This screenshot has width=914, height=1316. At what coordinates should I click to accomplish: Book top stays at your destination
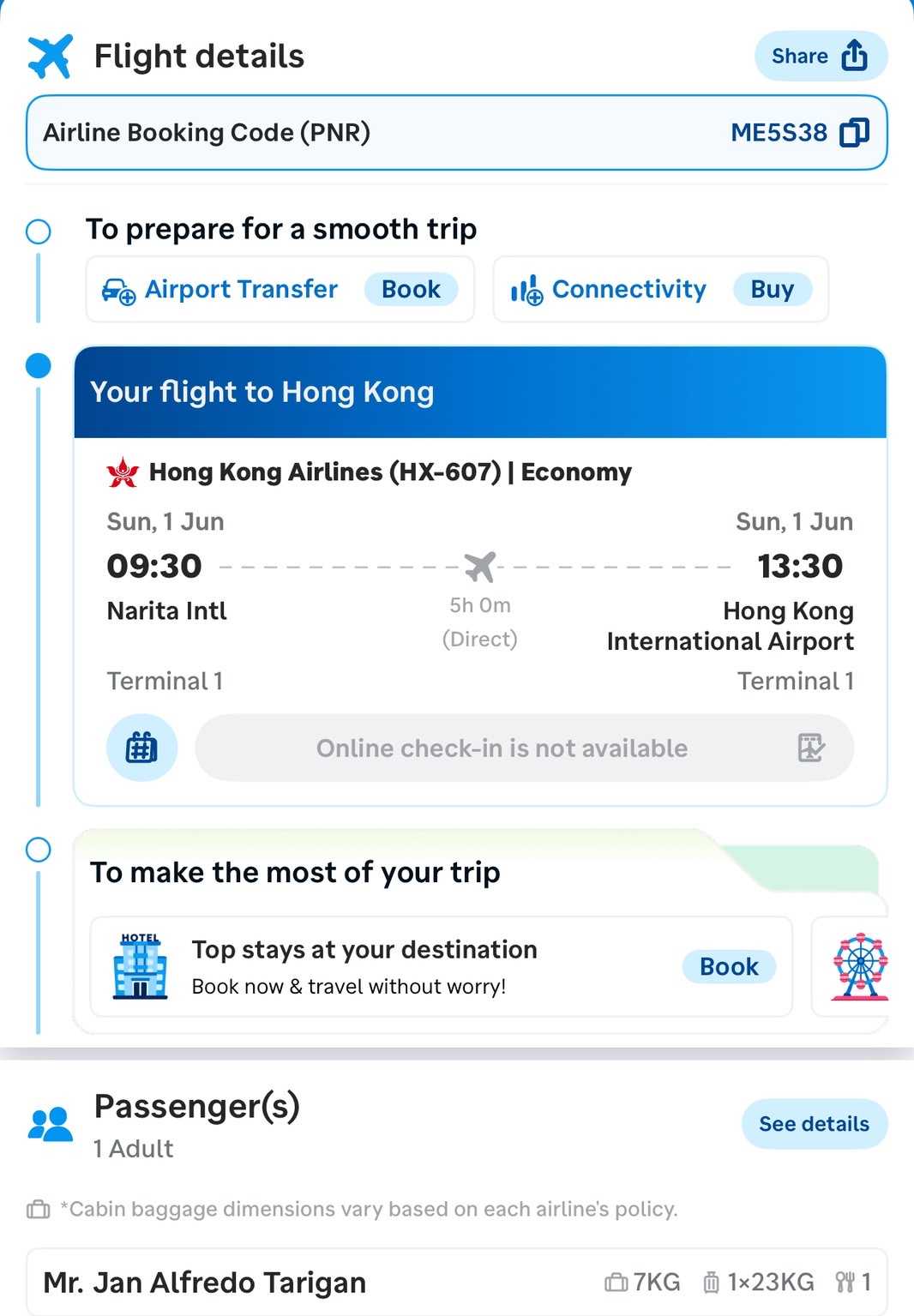click(729, 966)
